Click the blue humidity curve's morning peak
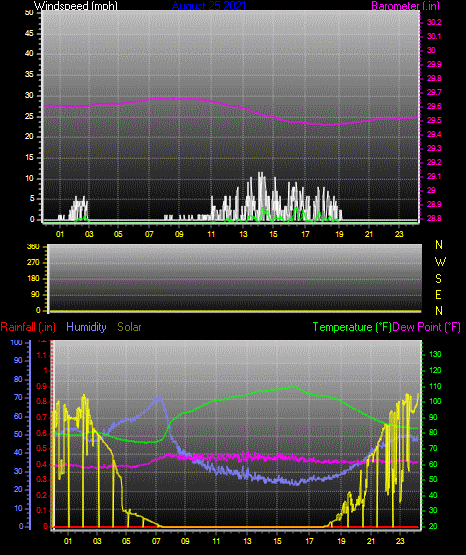466x555 pixels. [x=159, y=398]
